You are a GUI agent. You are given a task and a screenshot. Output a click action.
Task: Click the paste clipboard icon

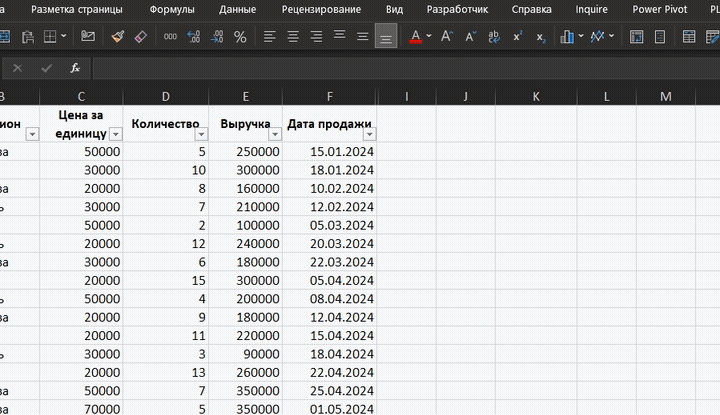click(28, 36)
